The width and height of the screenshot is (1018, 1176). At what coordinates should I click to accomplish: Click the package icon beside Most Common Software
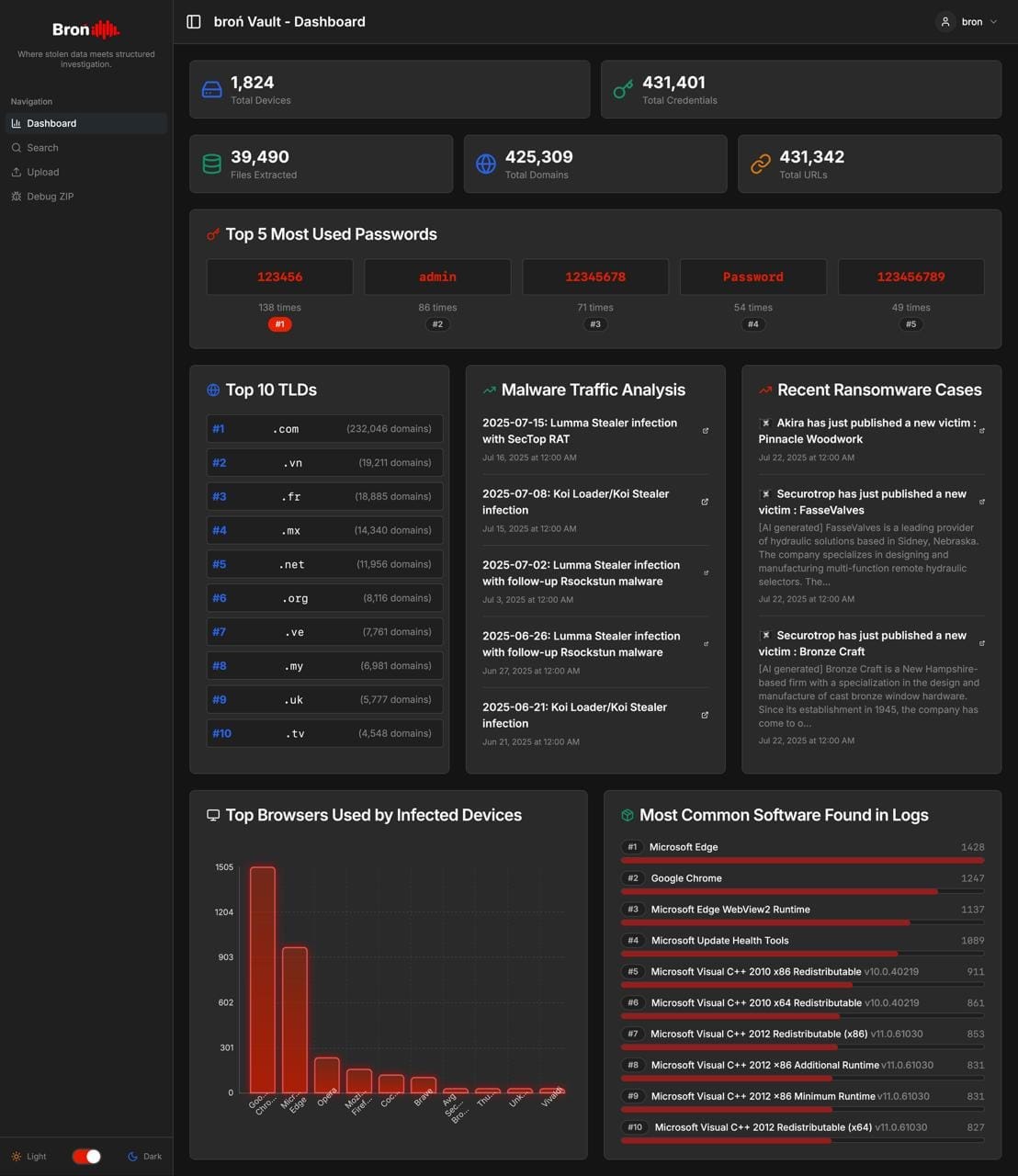point(627,814)
